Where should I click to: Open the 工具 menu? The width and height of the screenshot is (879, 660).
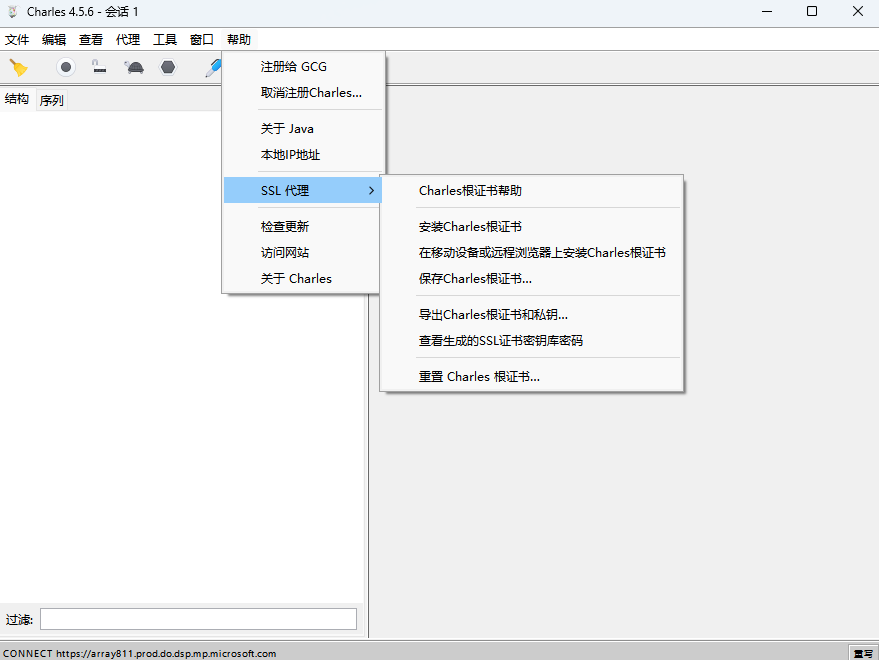[x=165, y=40]
